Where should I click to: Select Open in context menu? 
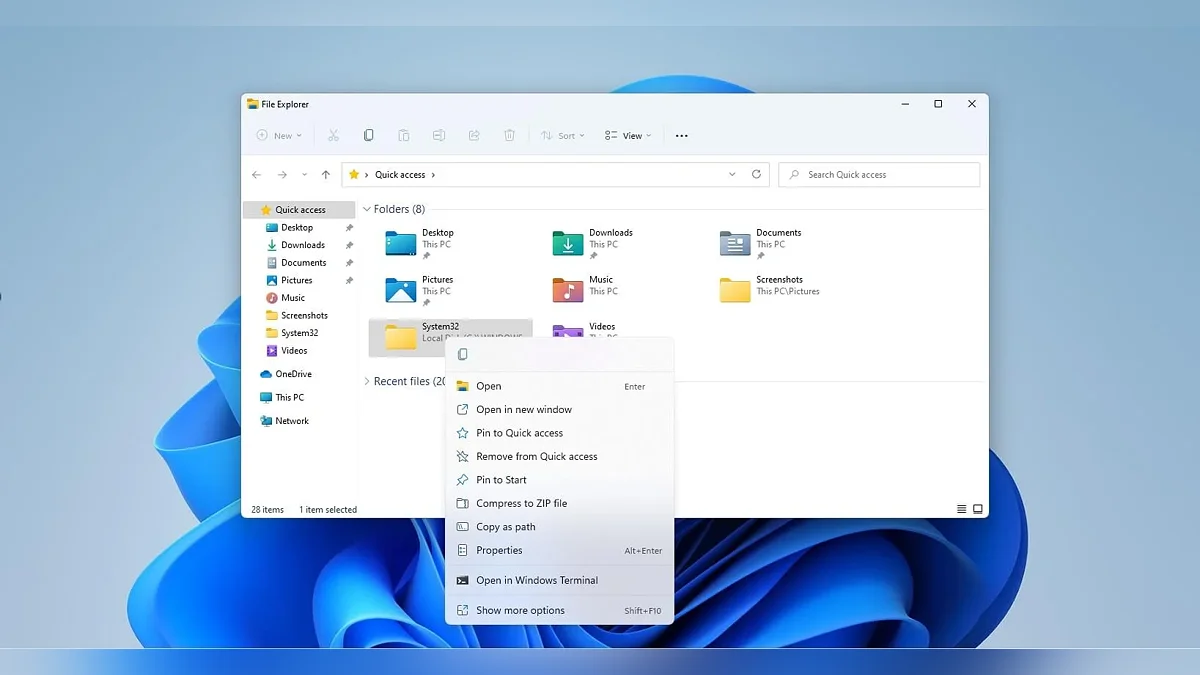tap(560, 386)
